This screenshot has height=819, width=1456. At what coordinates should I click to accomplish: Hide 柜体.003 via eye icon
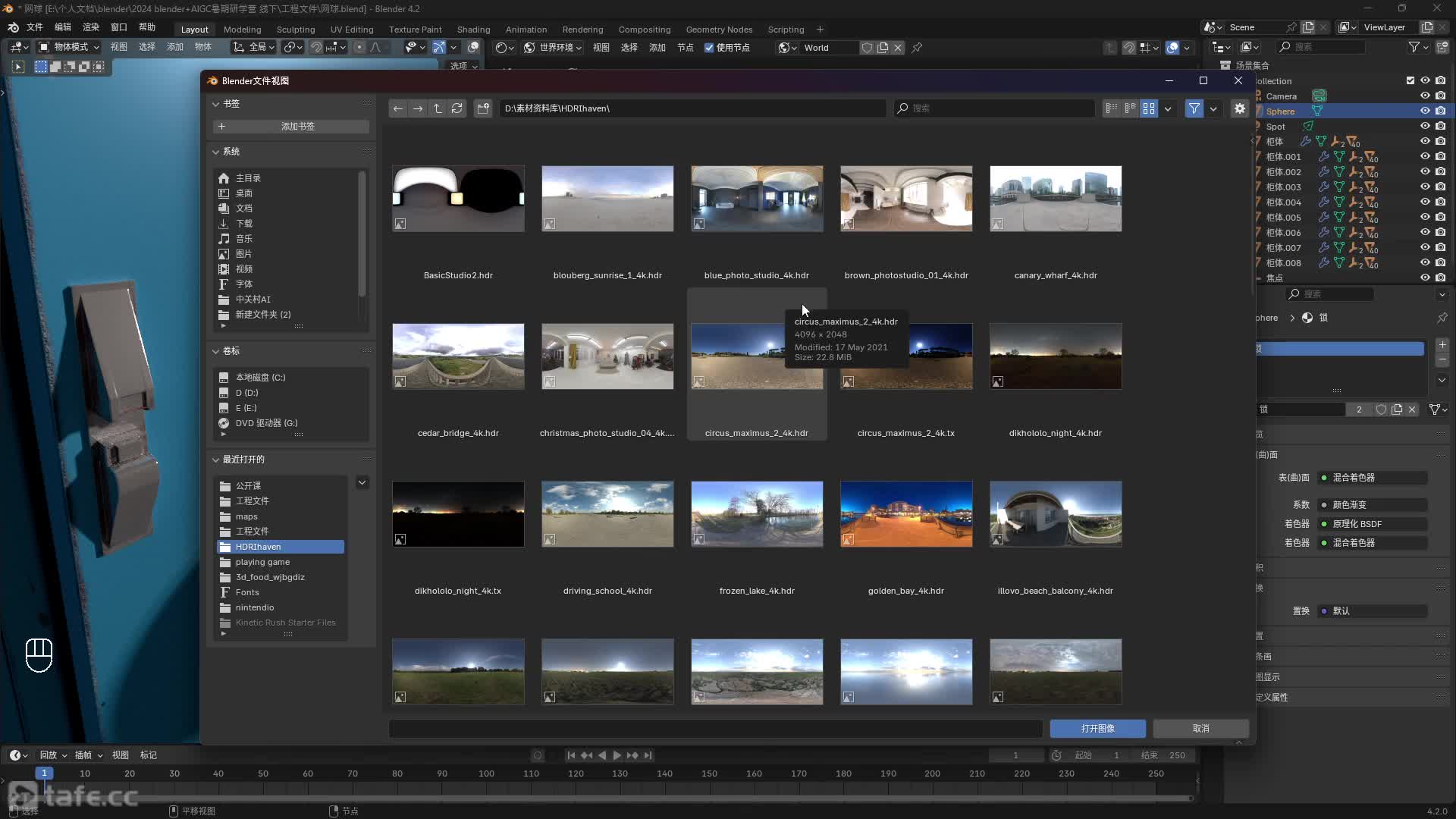(1425, 187)
